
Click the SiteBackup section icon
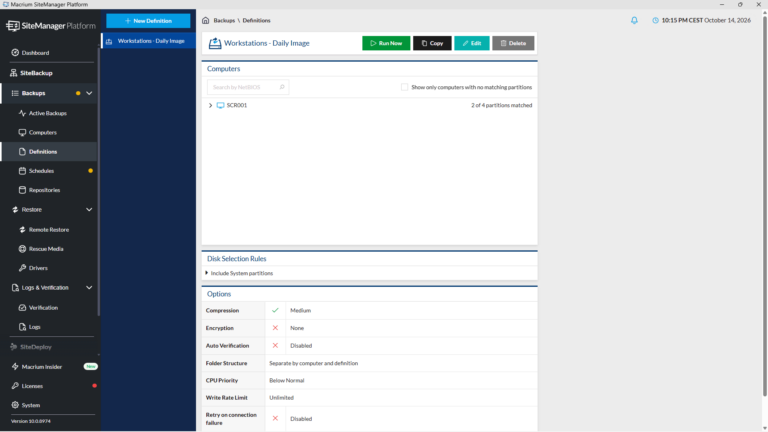click(14, 73)
